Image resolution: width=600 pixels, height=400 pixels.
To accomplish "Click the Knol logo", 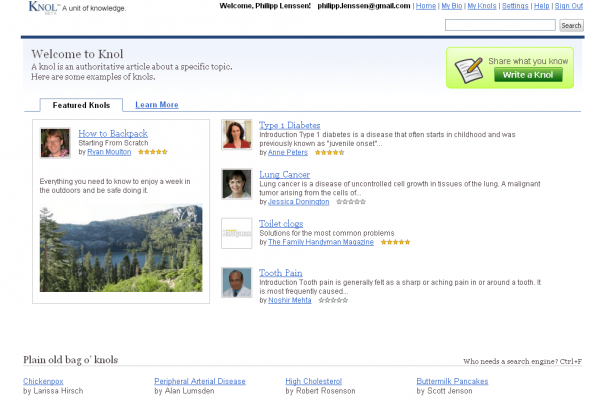I will click(x=43, y=8).
